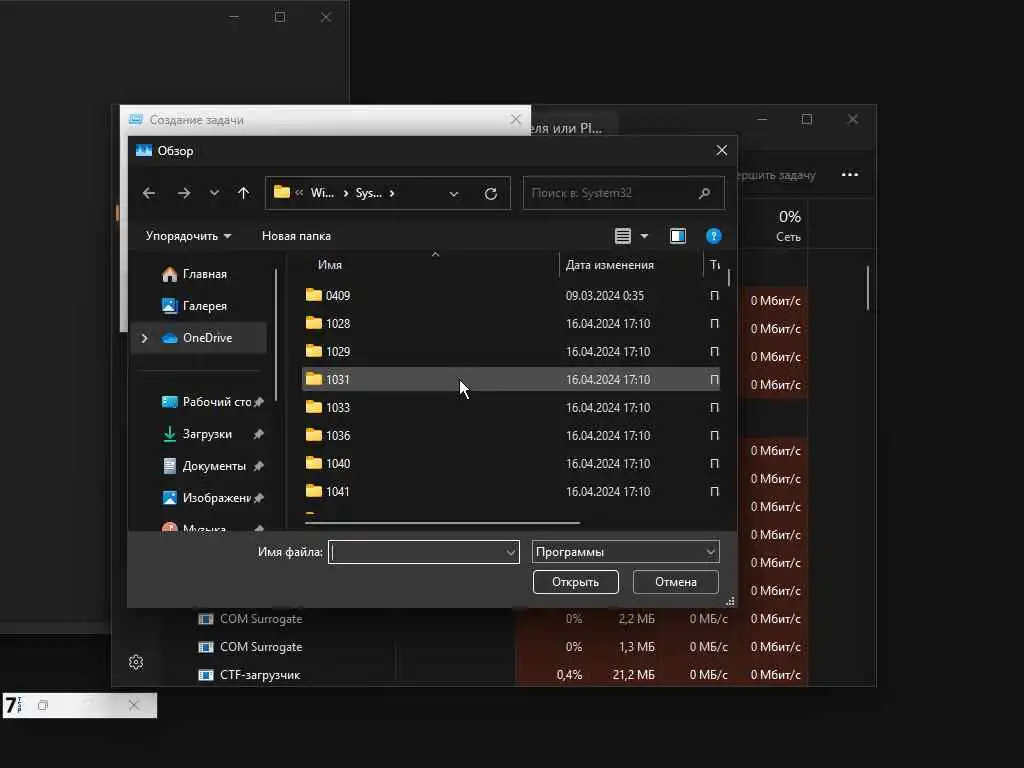Click the horizontal scrollbar in file list
This screenshot has height=768, width=1024.
tap(442, 523)
